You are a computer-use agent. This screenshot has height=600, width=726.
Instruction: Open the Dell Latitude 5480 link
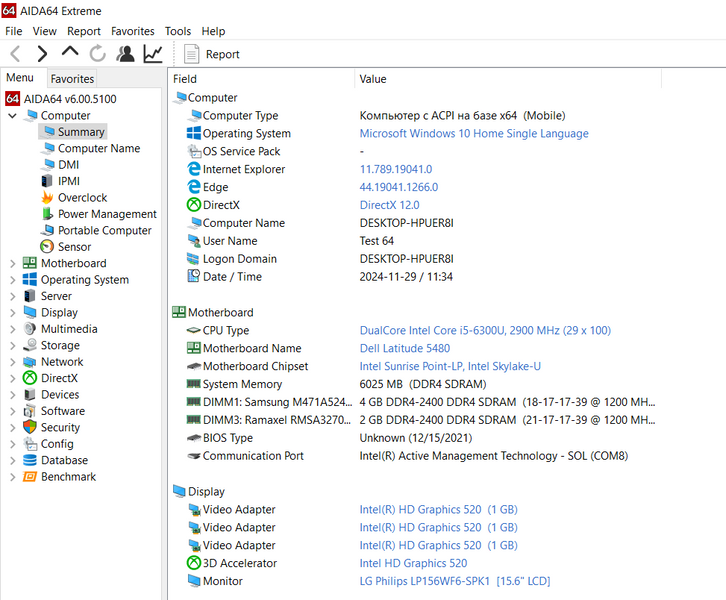coord(405,348)
